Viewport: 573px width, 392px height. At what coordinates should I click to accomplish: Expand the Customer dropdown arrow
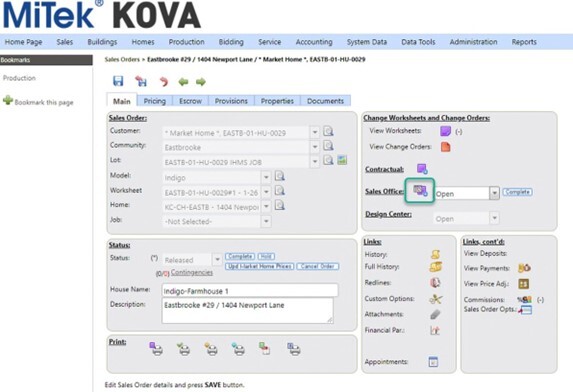[315, 132]
